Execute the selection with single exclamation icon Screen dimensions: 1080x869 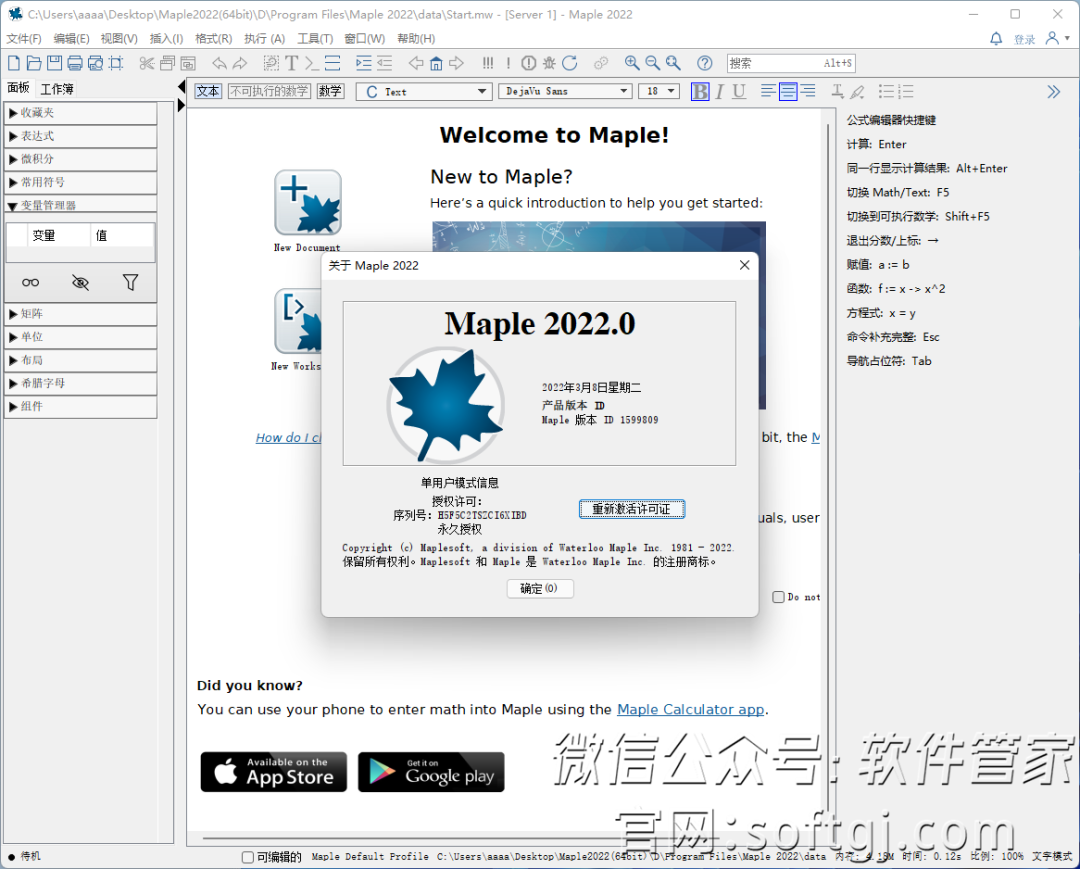(x=508, y=63)
